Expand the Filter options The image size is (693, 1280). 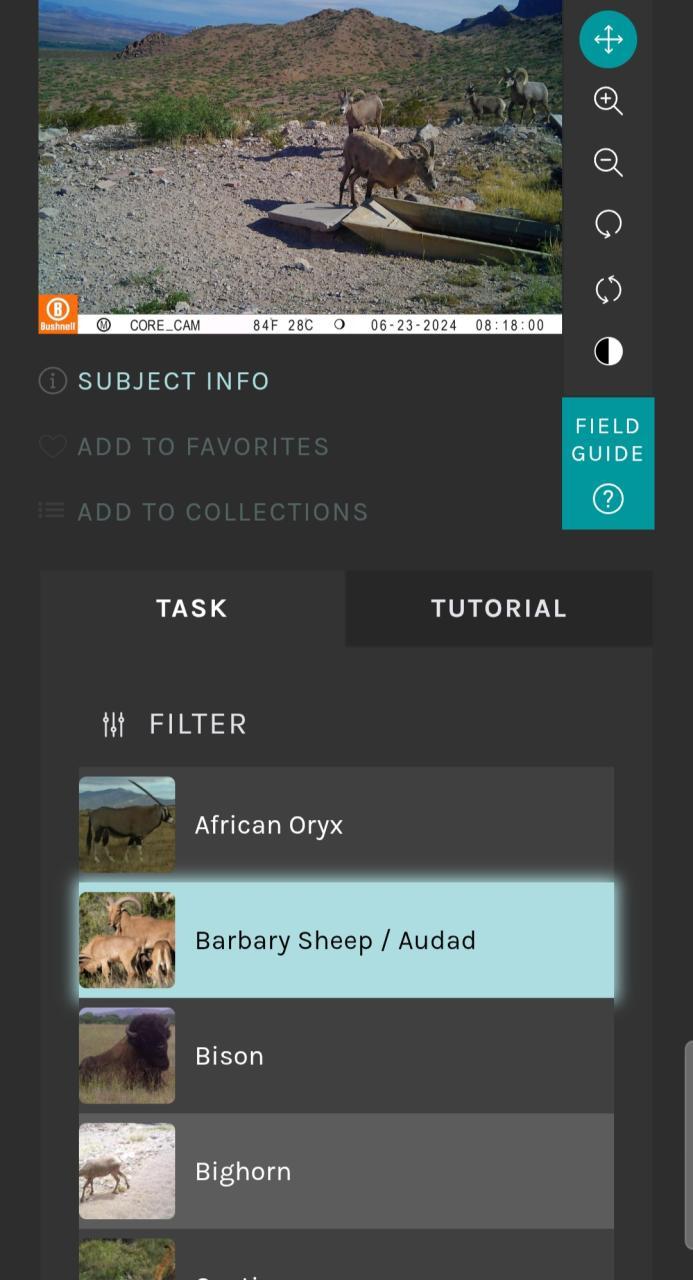point(197,724)
